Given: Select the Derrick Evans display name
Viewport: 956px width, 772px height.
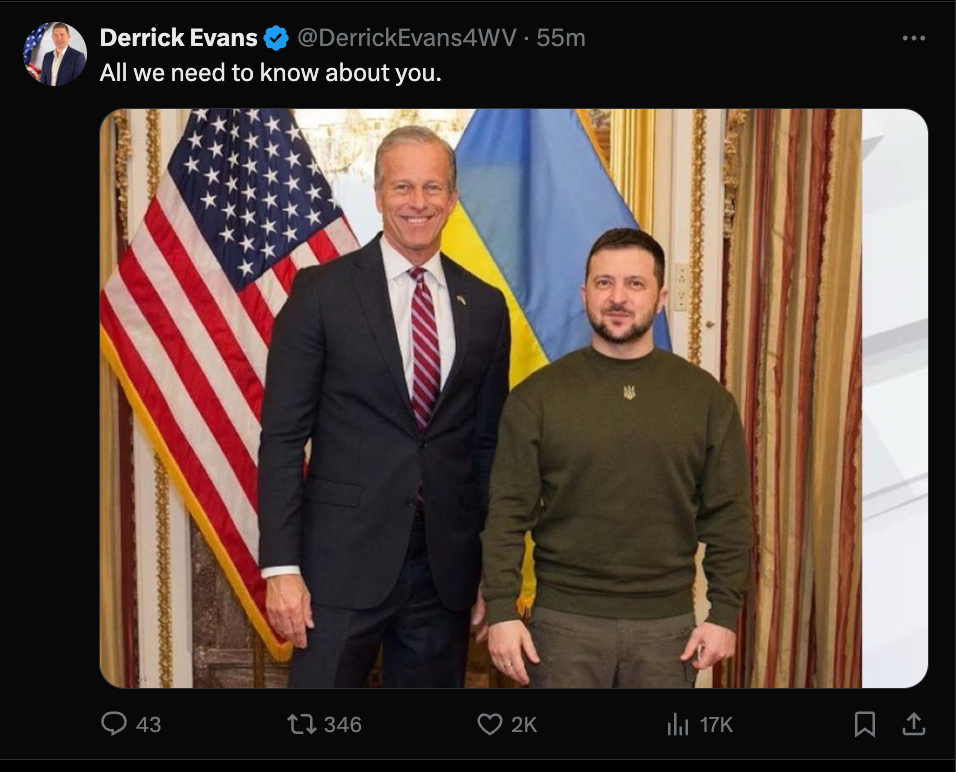Looking at the screenshot, I should tap(180, 39).
